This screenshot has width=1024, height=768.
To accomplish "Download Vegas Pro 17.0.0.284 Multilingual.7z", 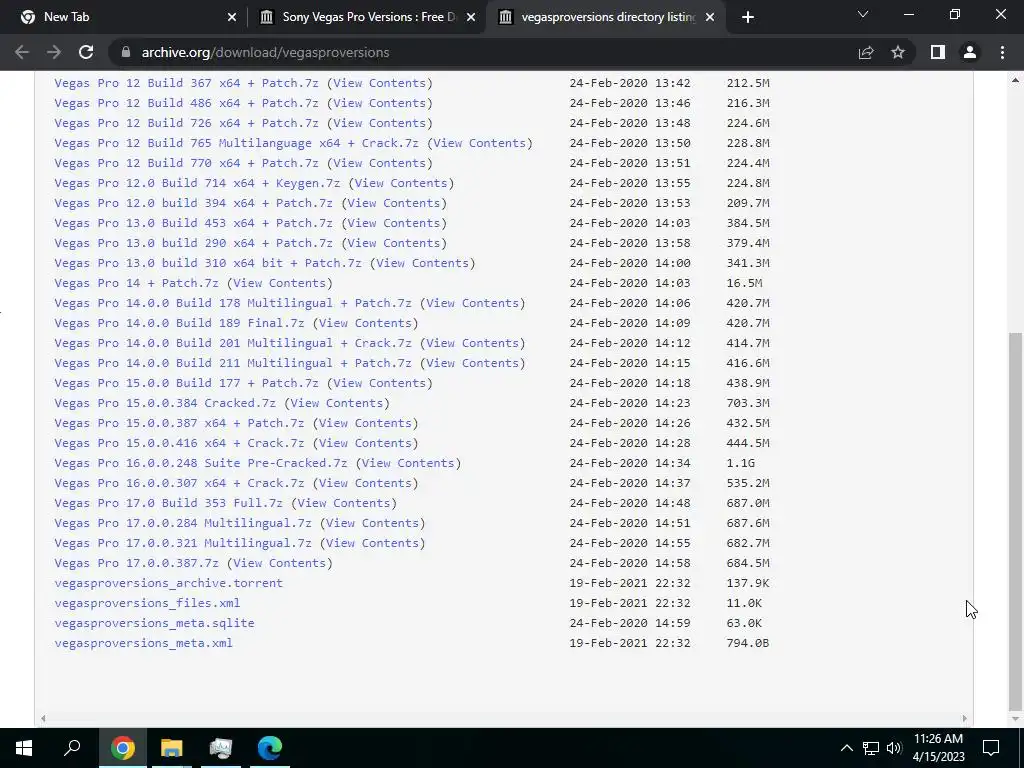I will tap(183, 523).
